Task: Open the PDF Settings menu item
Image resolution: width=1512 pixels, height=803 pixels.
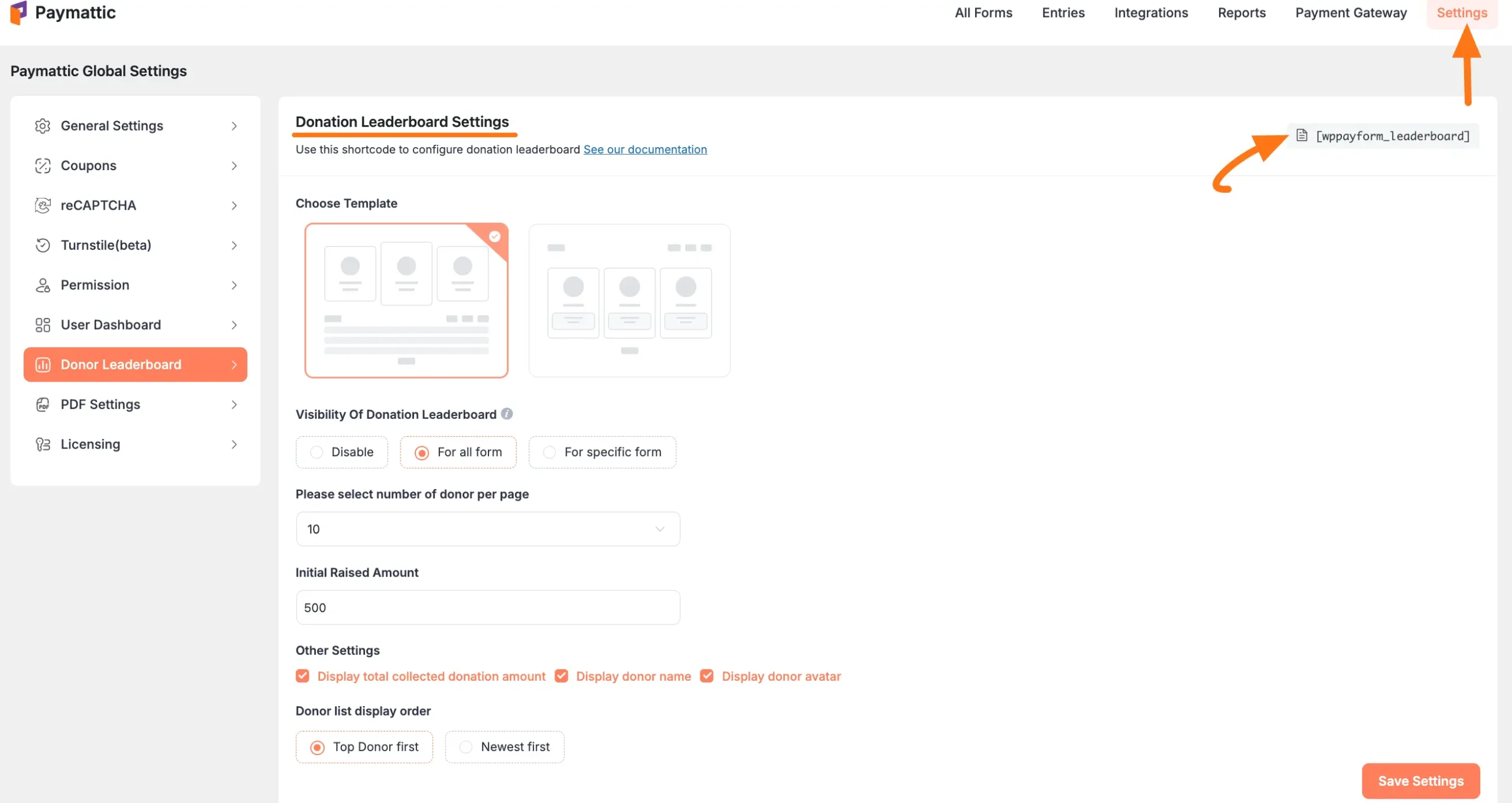Action: [135, 405]
